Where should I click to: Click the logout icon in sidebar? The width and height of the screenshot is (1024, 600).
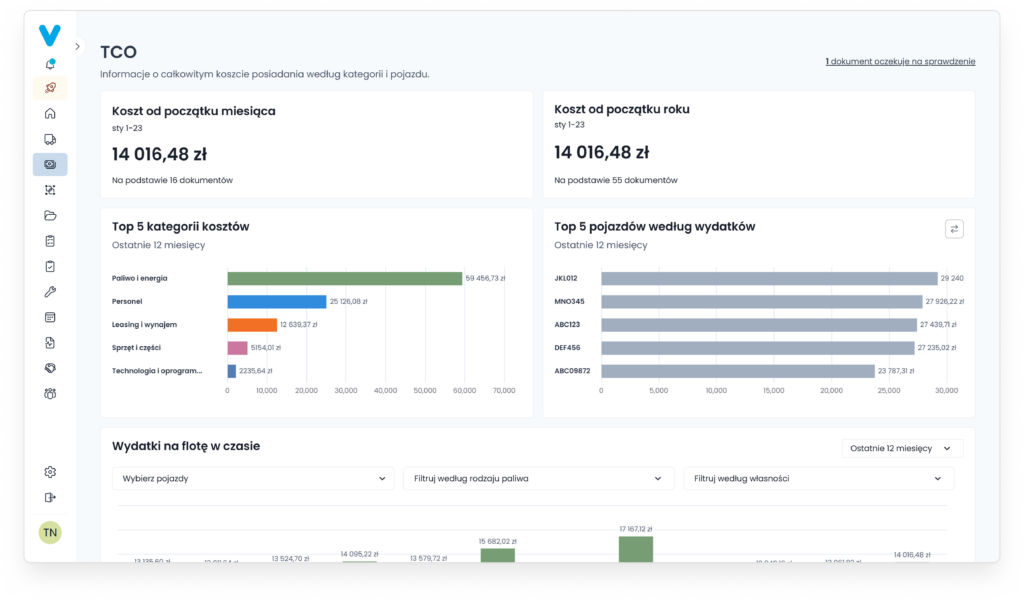50,497
